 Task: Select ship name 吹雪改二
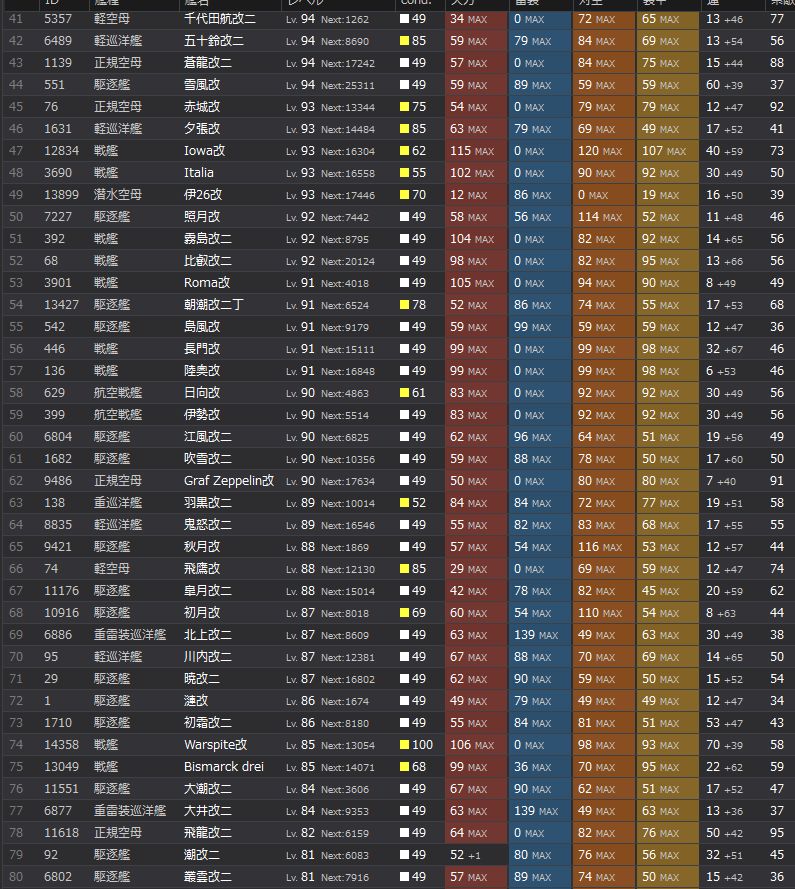coord(208,459)
